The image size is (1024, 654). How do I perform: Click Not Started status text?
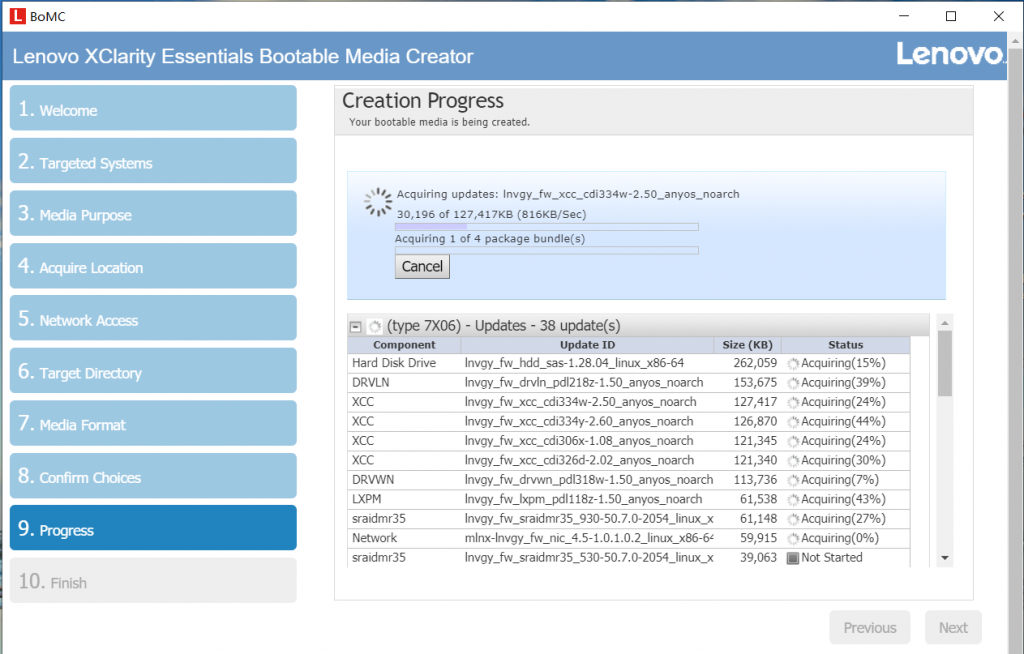point(832,557)
